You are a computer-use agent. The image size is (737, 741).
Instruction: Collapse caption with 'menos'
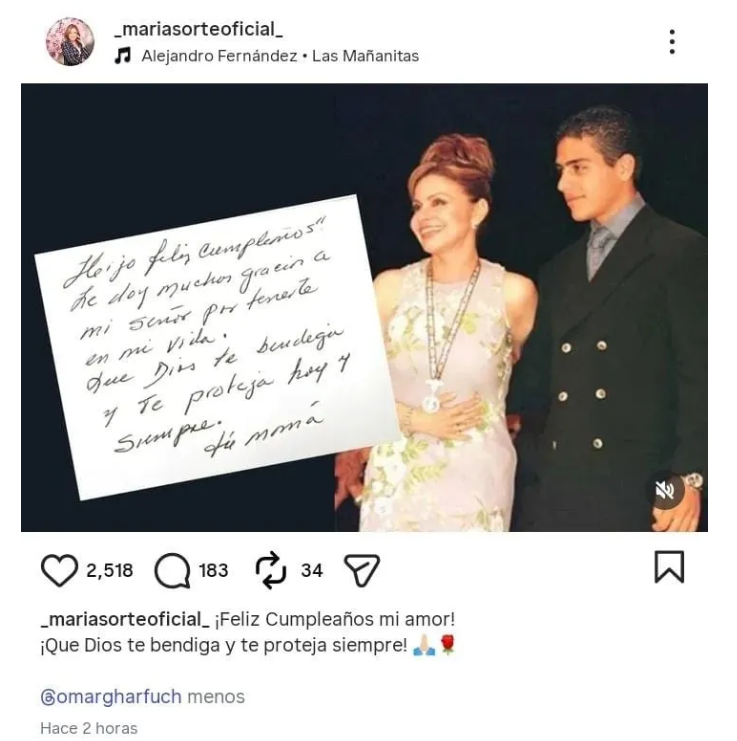tap(216, 697)
